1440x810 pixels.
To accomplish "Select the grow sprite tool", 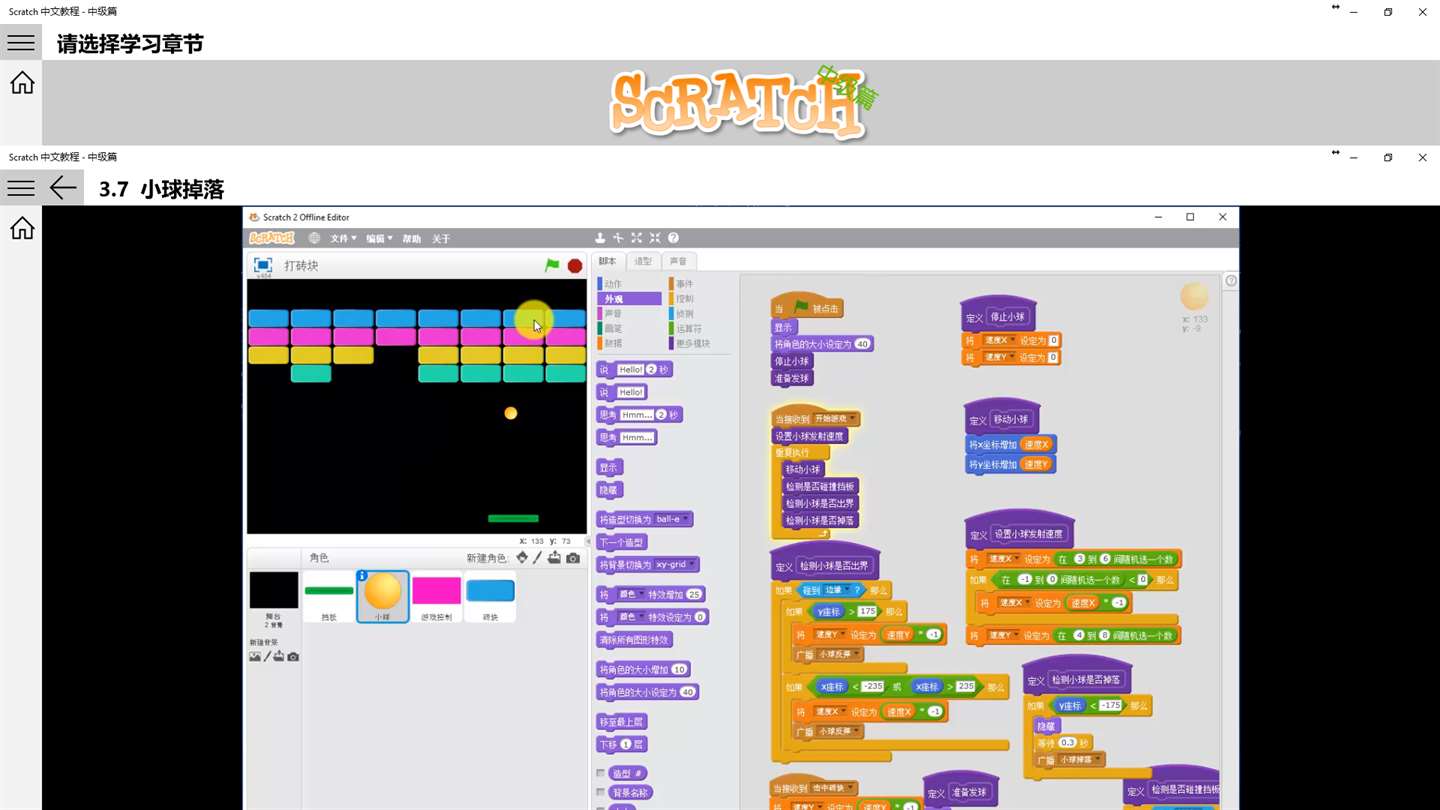I will pos(636,238).
